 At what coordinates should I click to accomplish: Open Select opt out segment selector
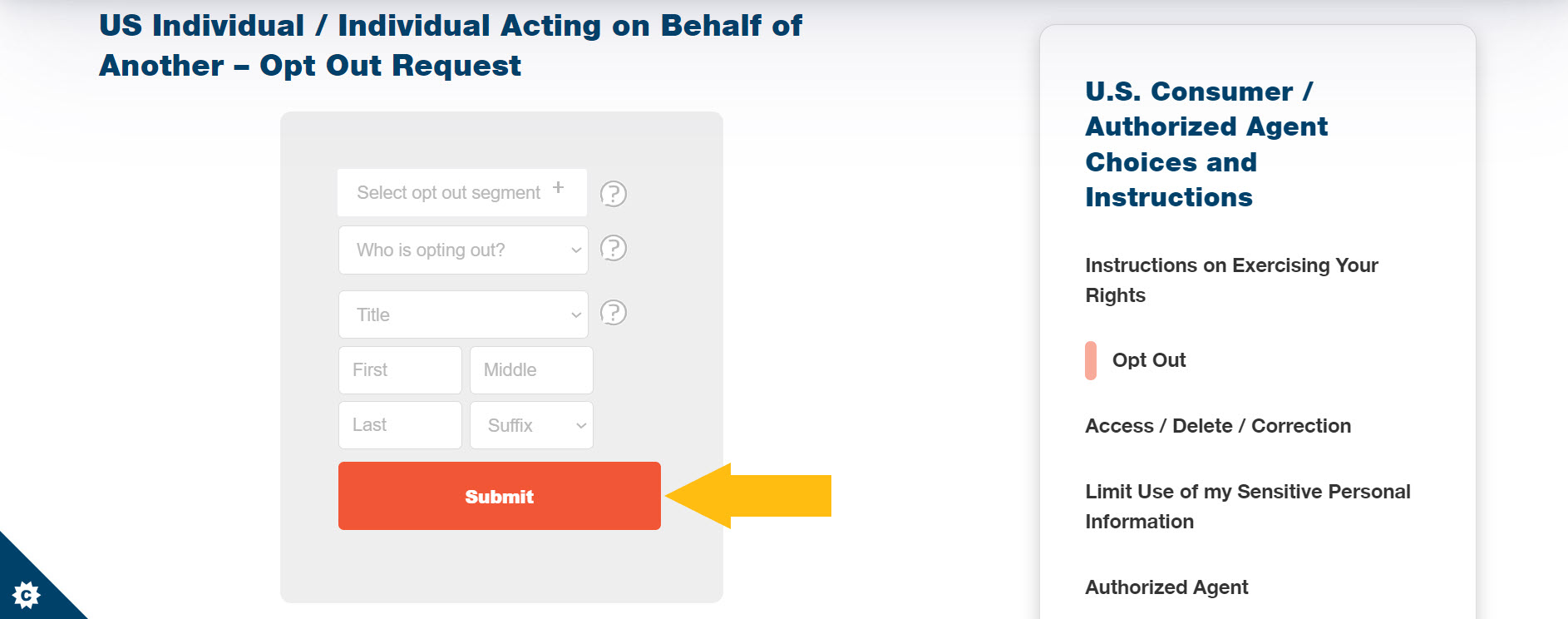(x=462, y=193)
